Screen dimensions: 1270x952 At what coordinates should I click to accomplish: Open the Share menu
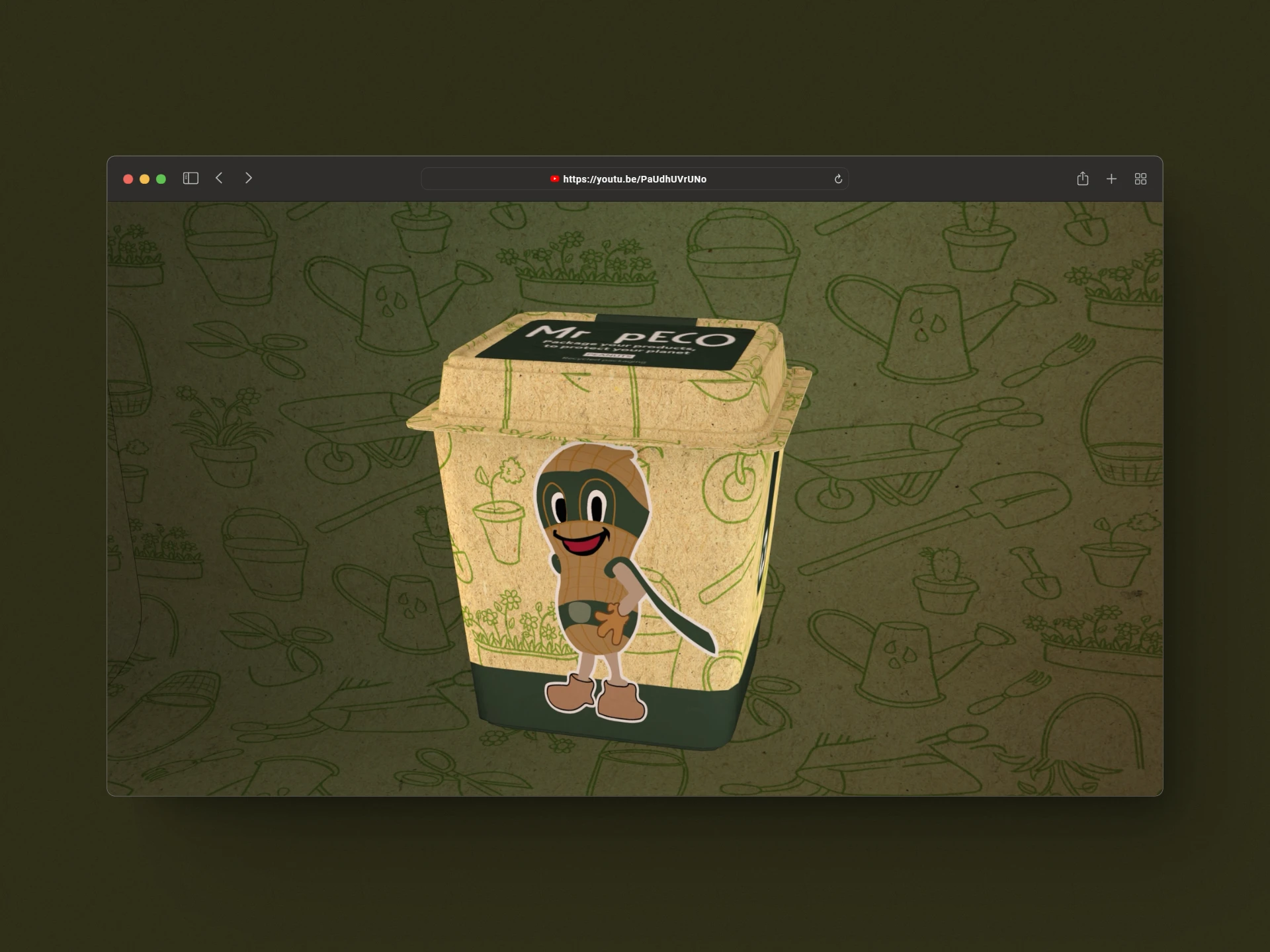click(1082, 178)
